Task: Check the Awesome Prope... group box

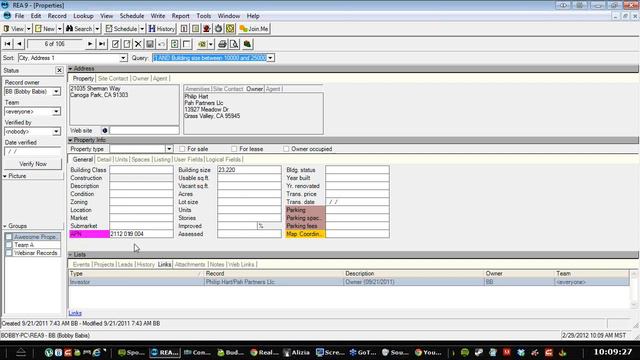Action: point(9,237)
